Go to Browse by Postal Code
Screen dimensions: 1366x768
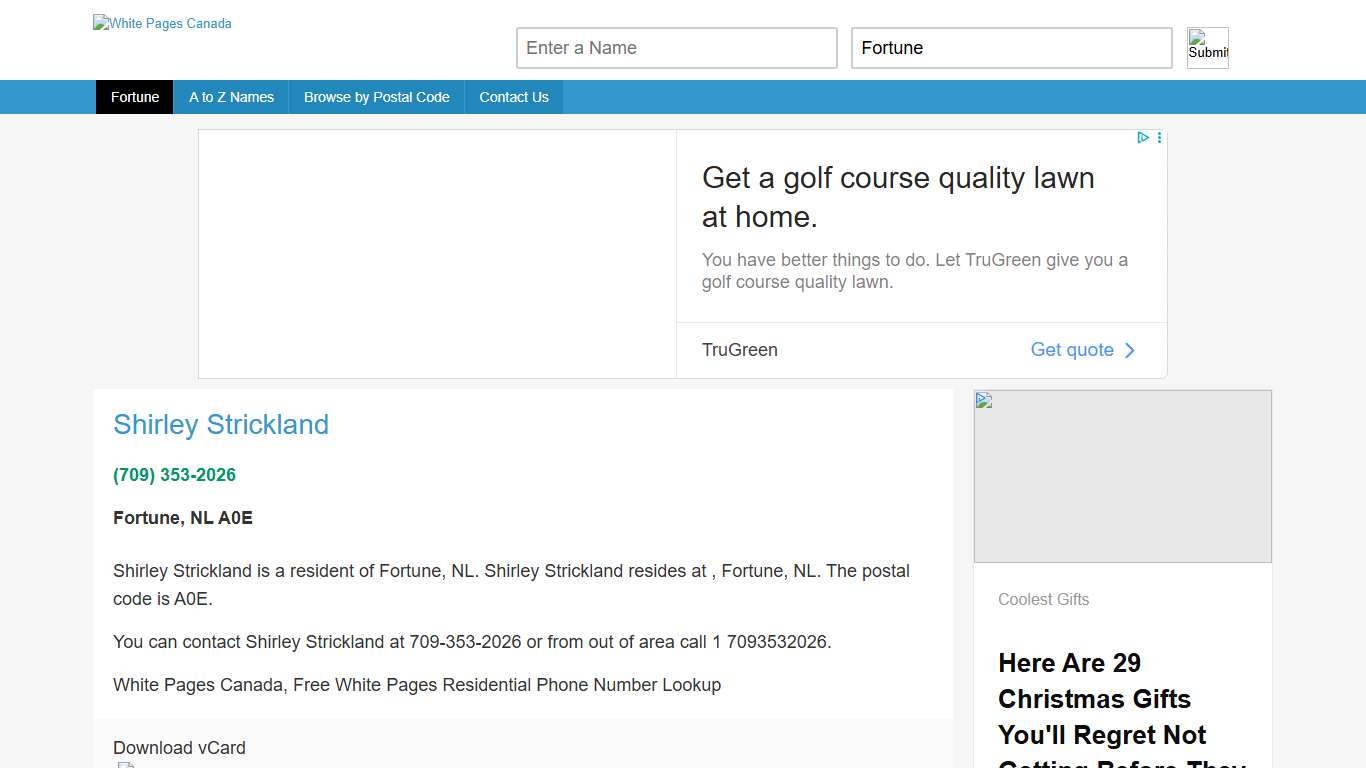coord(377,97)
